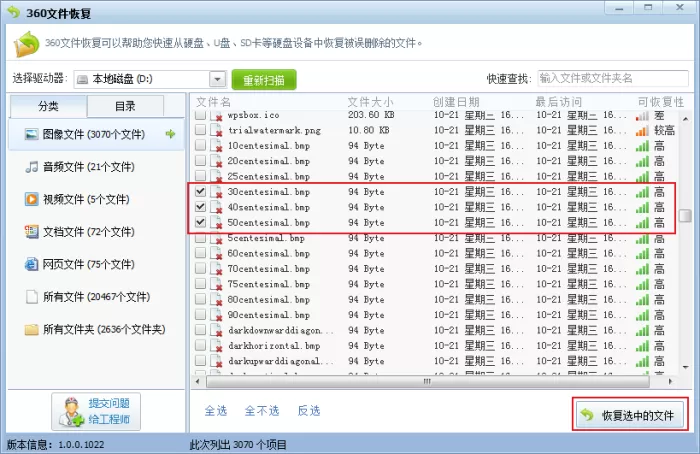The width and height of the screenshot is (700, 454).
Task: Uncheck the box for 30centesimal.bmp
Action: (200, 191)
